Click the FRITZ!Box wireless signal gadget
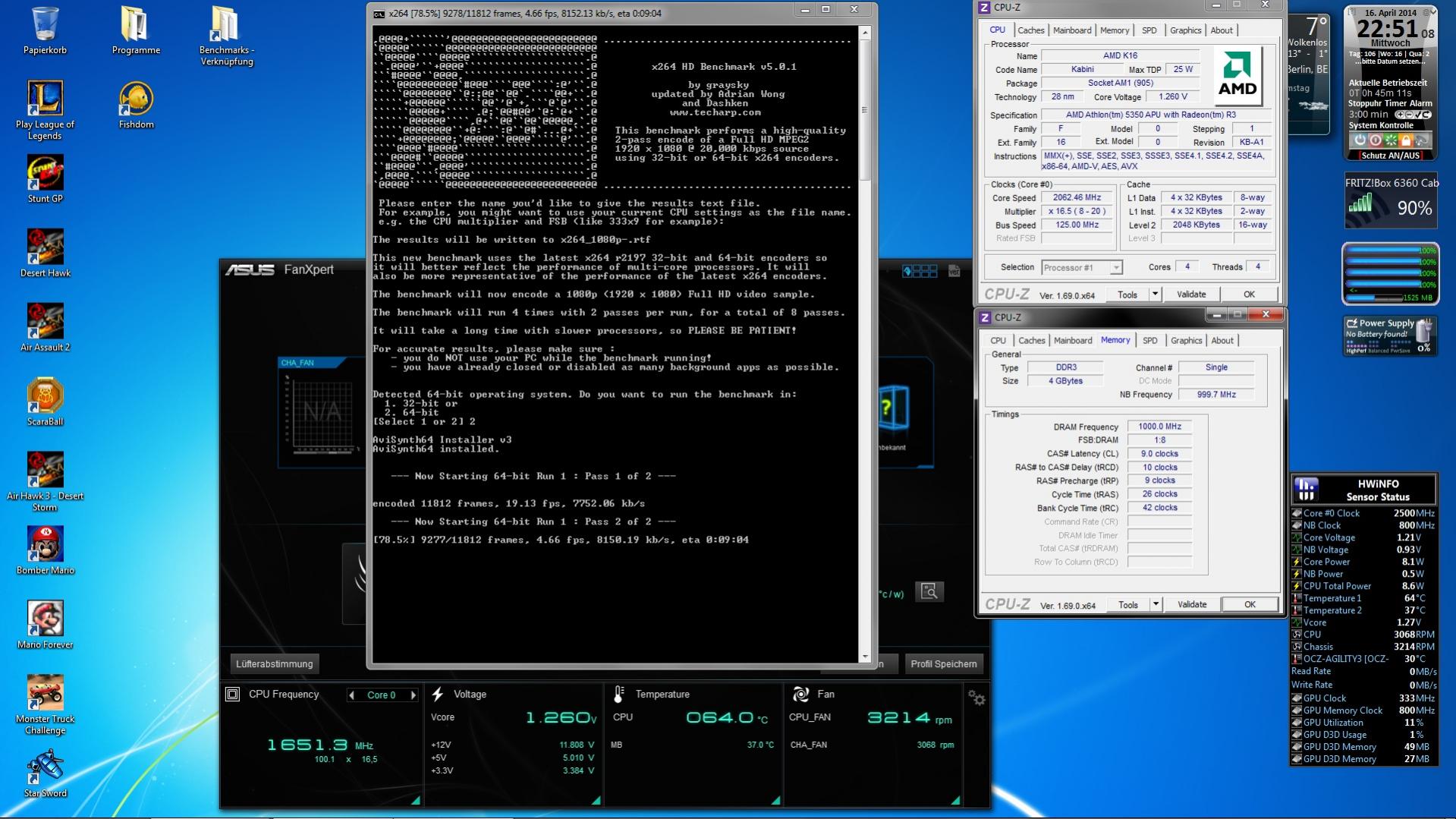Screen dimensions: 1456x819 1391,201
